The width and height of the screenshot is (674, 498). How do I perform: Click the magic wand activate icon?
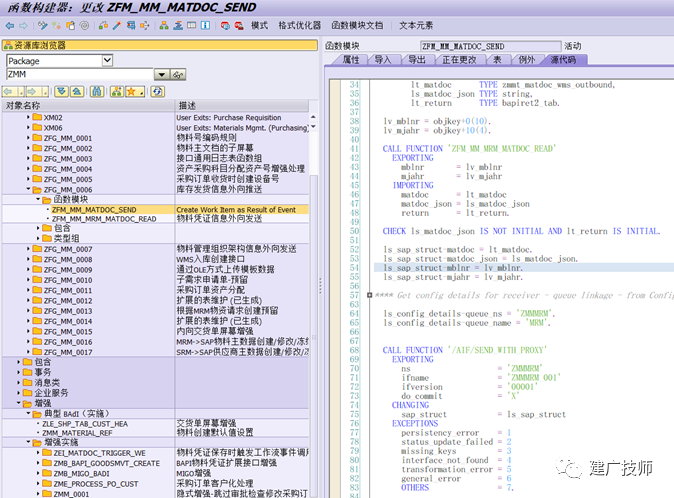pos(116,26)
